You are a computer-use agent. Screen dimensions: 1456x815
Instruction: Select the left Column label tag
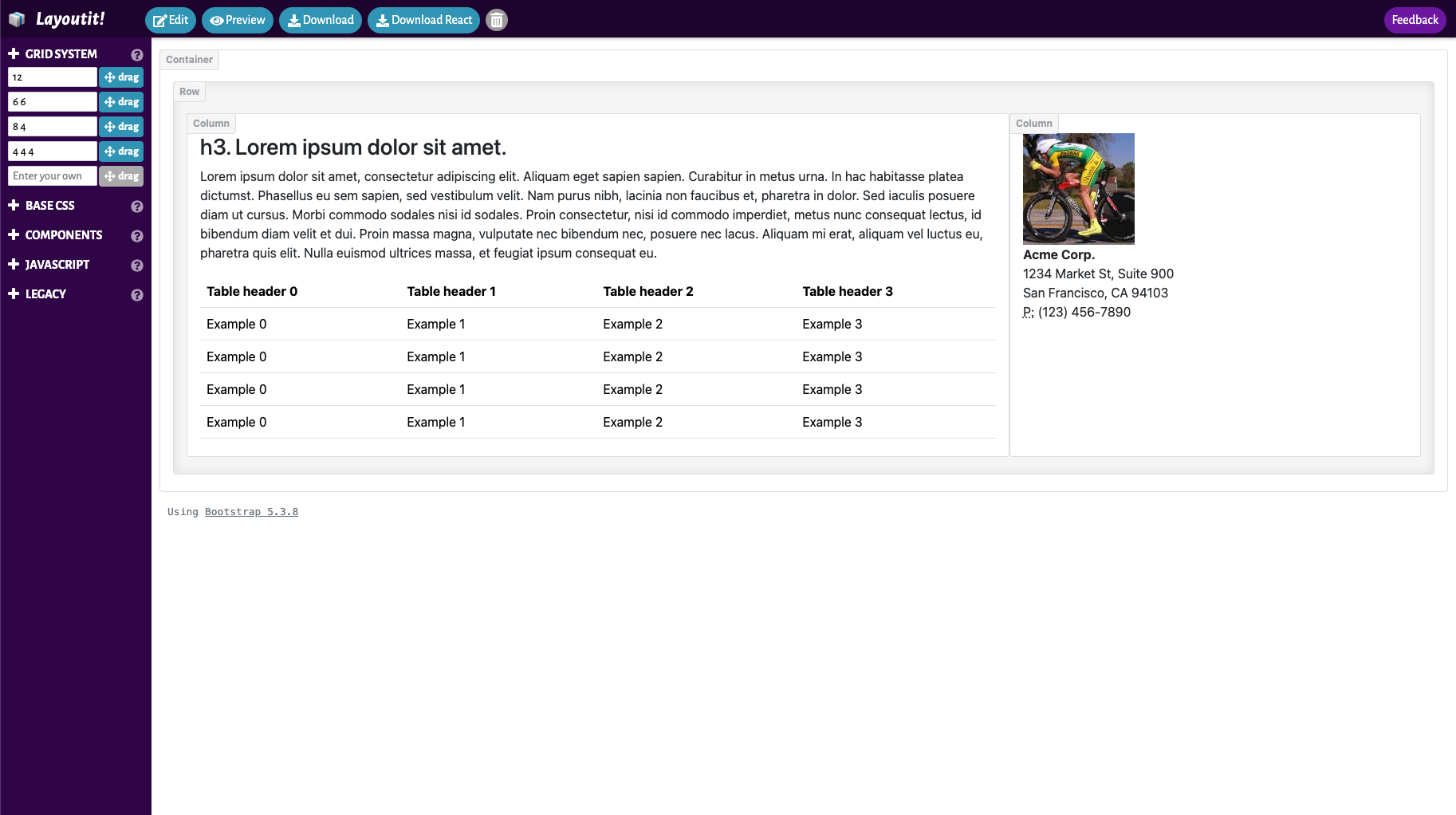211,124
